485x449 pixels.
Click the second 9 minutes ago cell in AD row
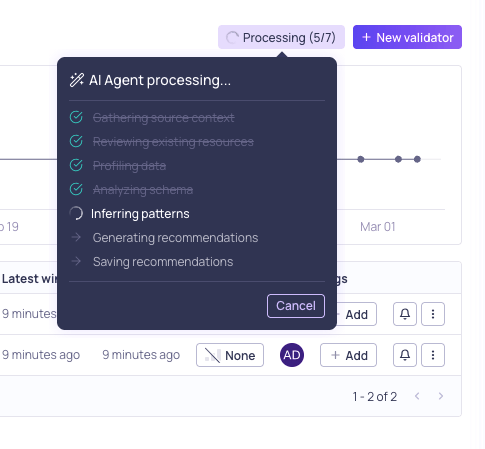(141, 355)
